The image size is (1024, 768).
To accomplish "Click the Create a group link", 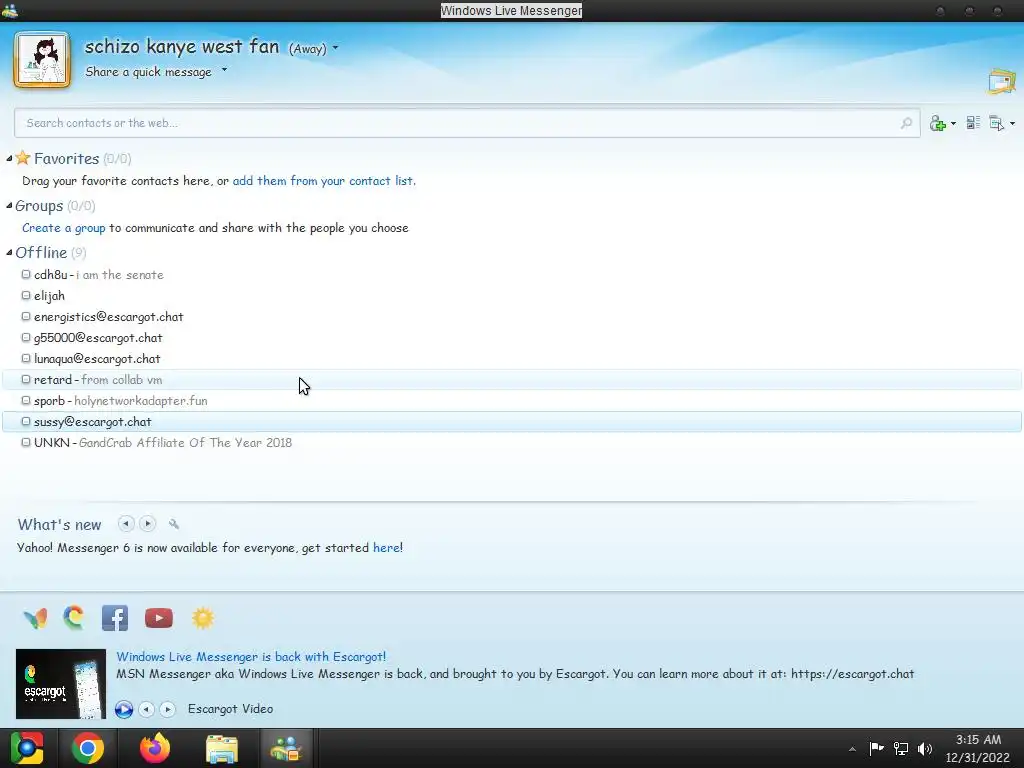I will point(63,228).
